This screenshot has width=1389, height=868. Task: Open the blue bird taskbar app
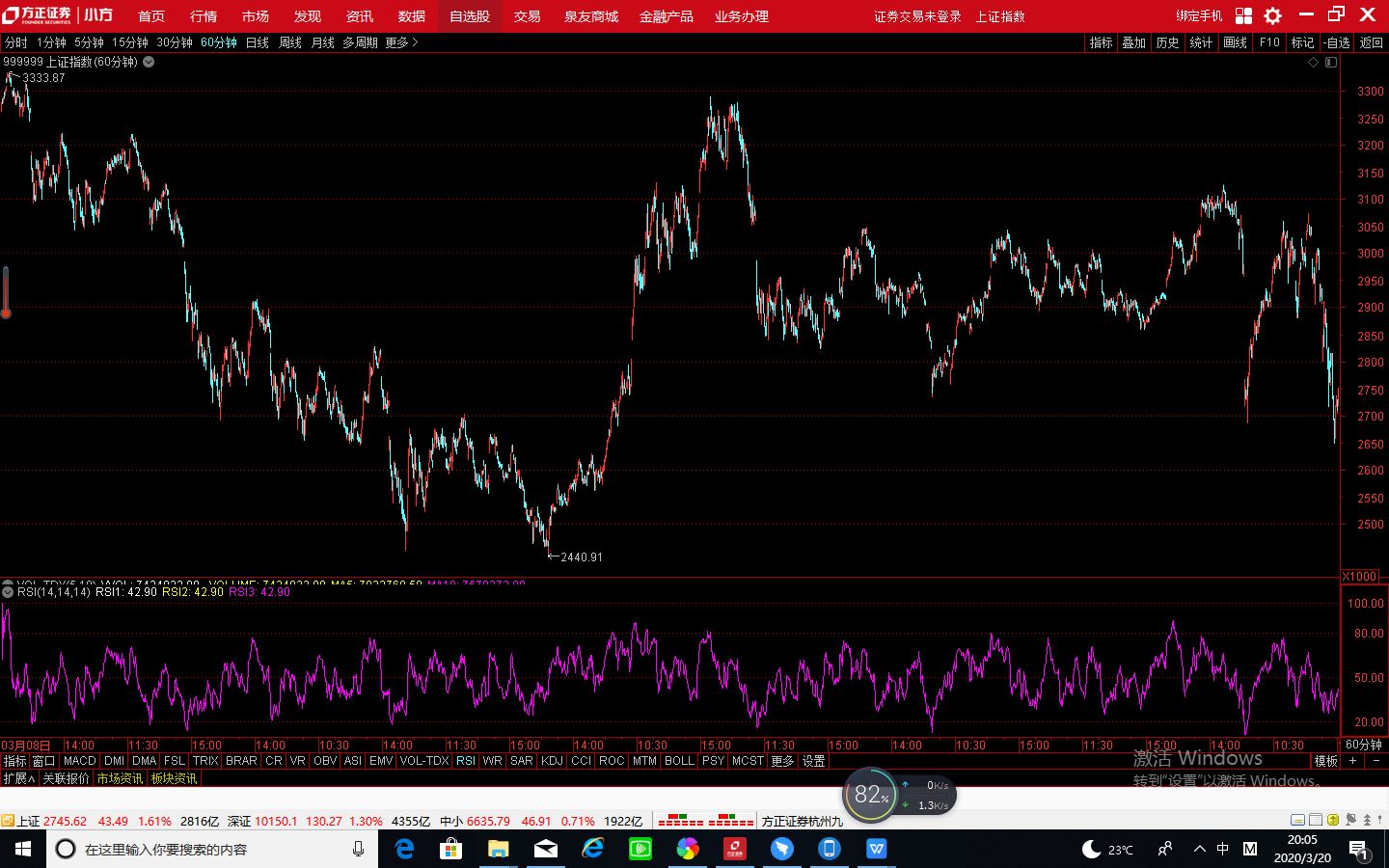click(782, 849)
